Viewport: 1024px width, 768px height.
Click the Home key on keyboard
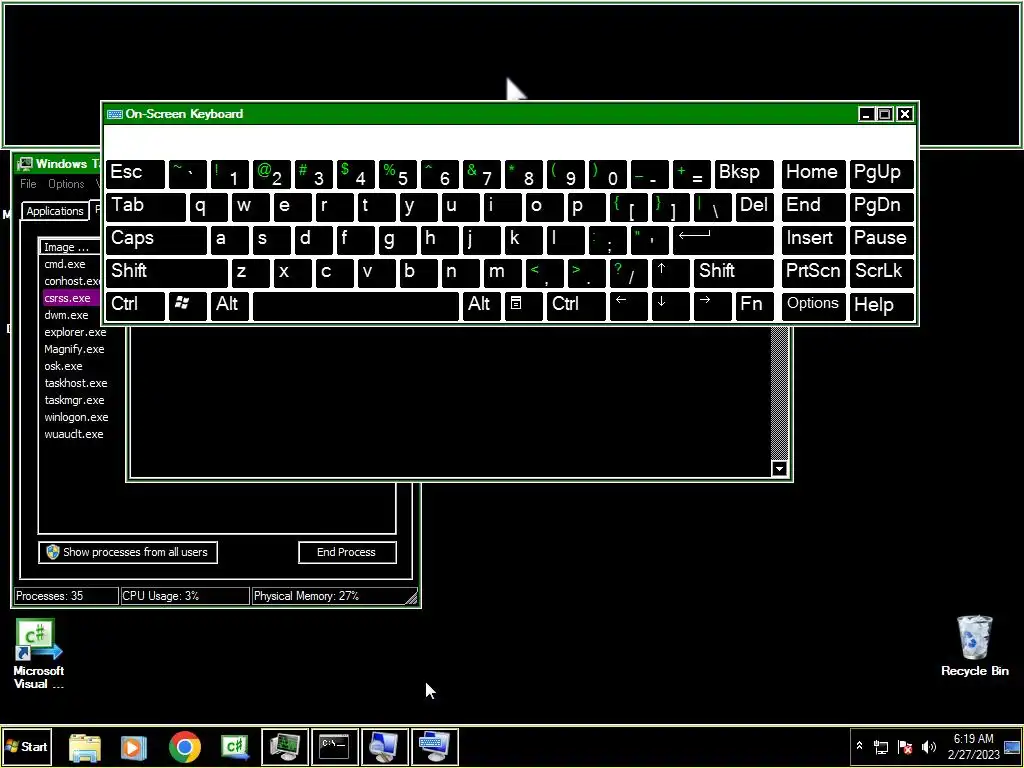coord(813,174)
